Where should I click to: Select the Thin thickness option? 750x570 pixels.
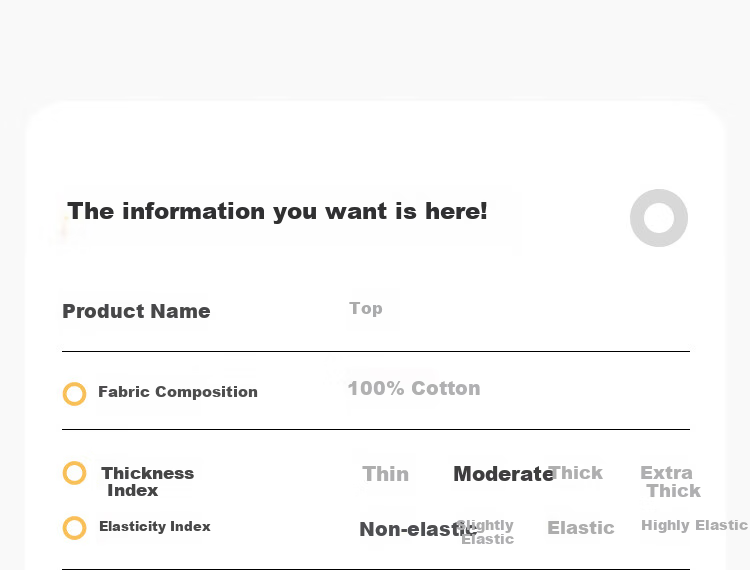(386, 474)
